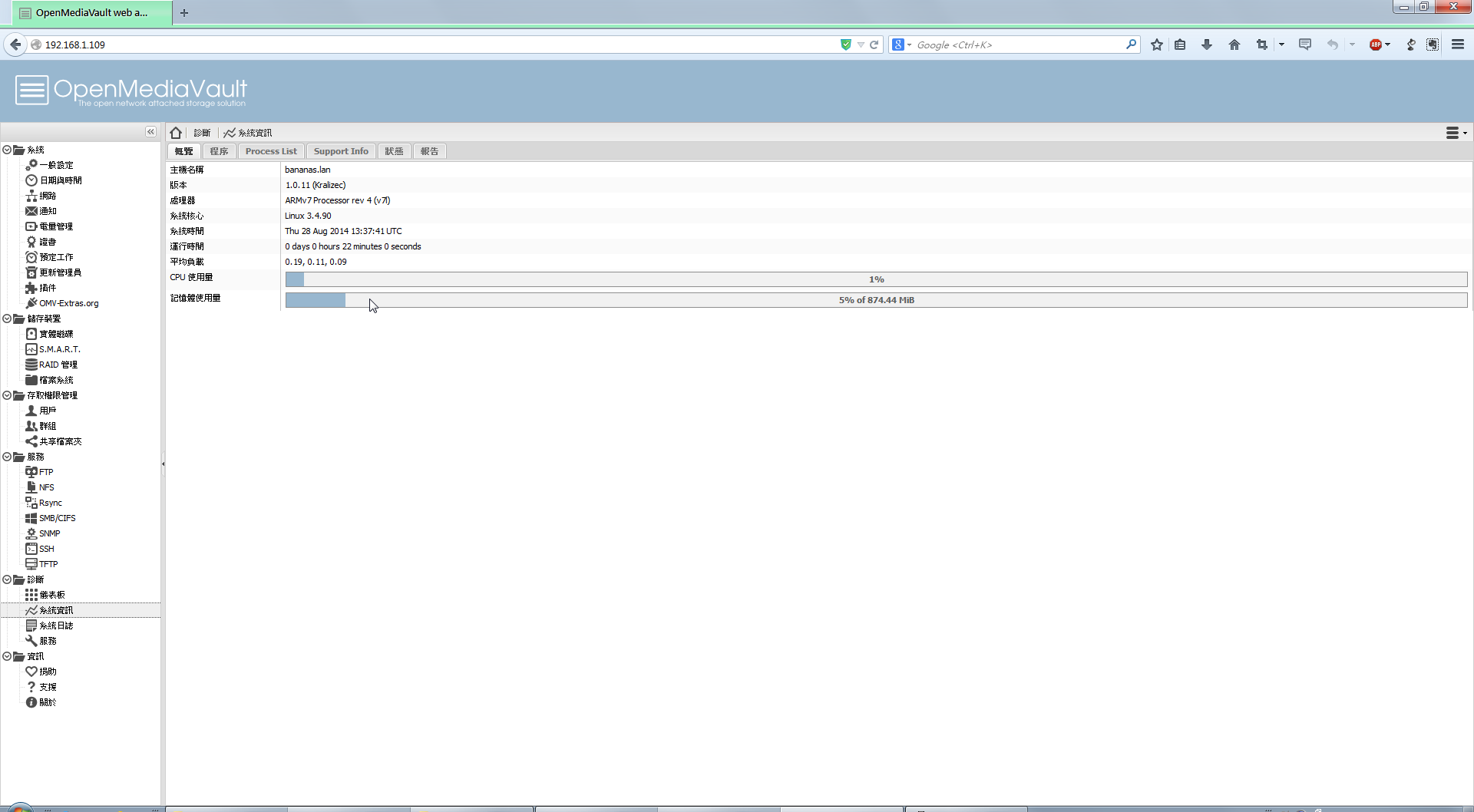Click the CPU 使用量 progress bar
The width and height of the screenshot is (1474, 812).
[876, 279]
